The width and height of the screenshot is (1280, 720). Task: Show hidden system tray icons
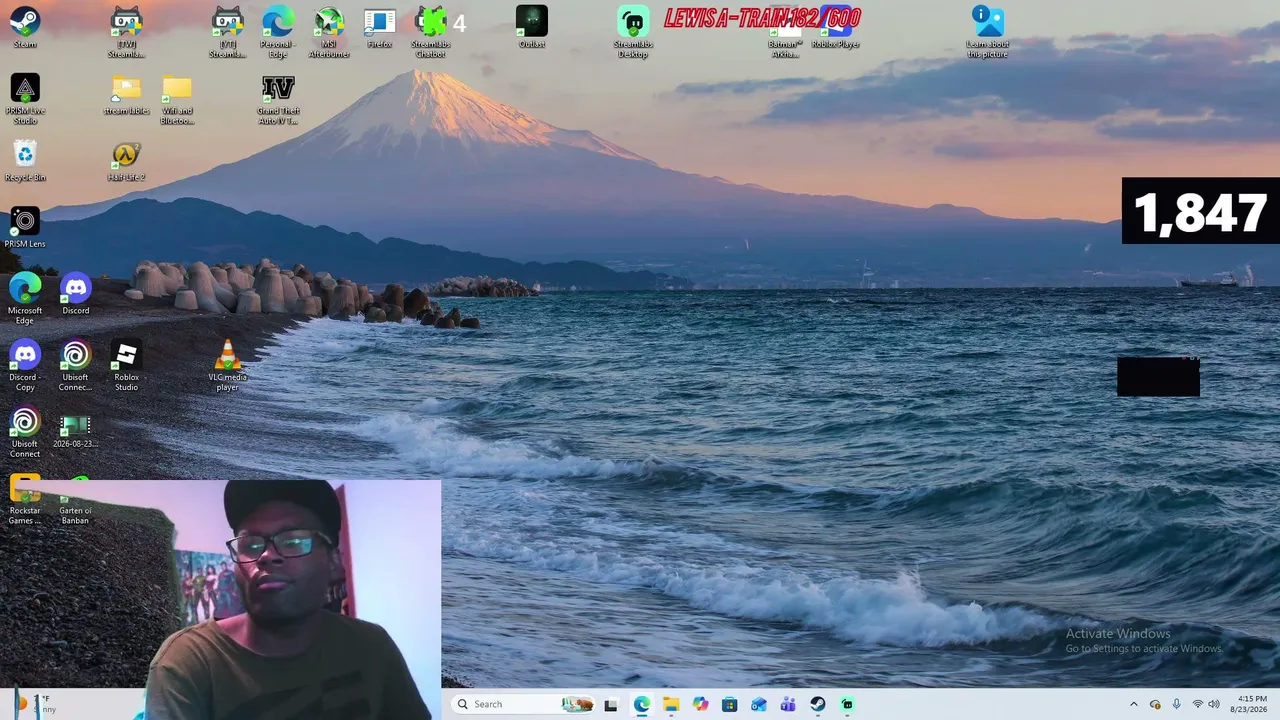1133,704
